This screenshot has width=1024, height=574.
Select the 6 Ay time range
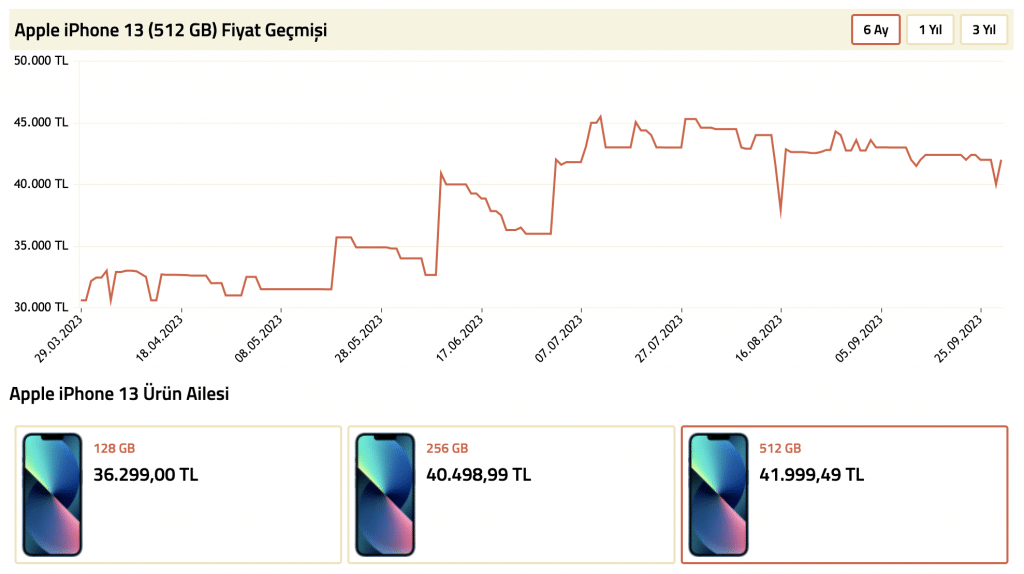875,30
